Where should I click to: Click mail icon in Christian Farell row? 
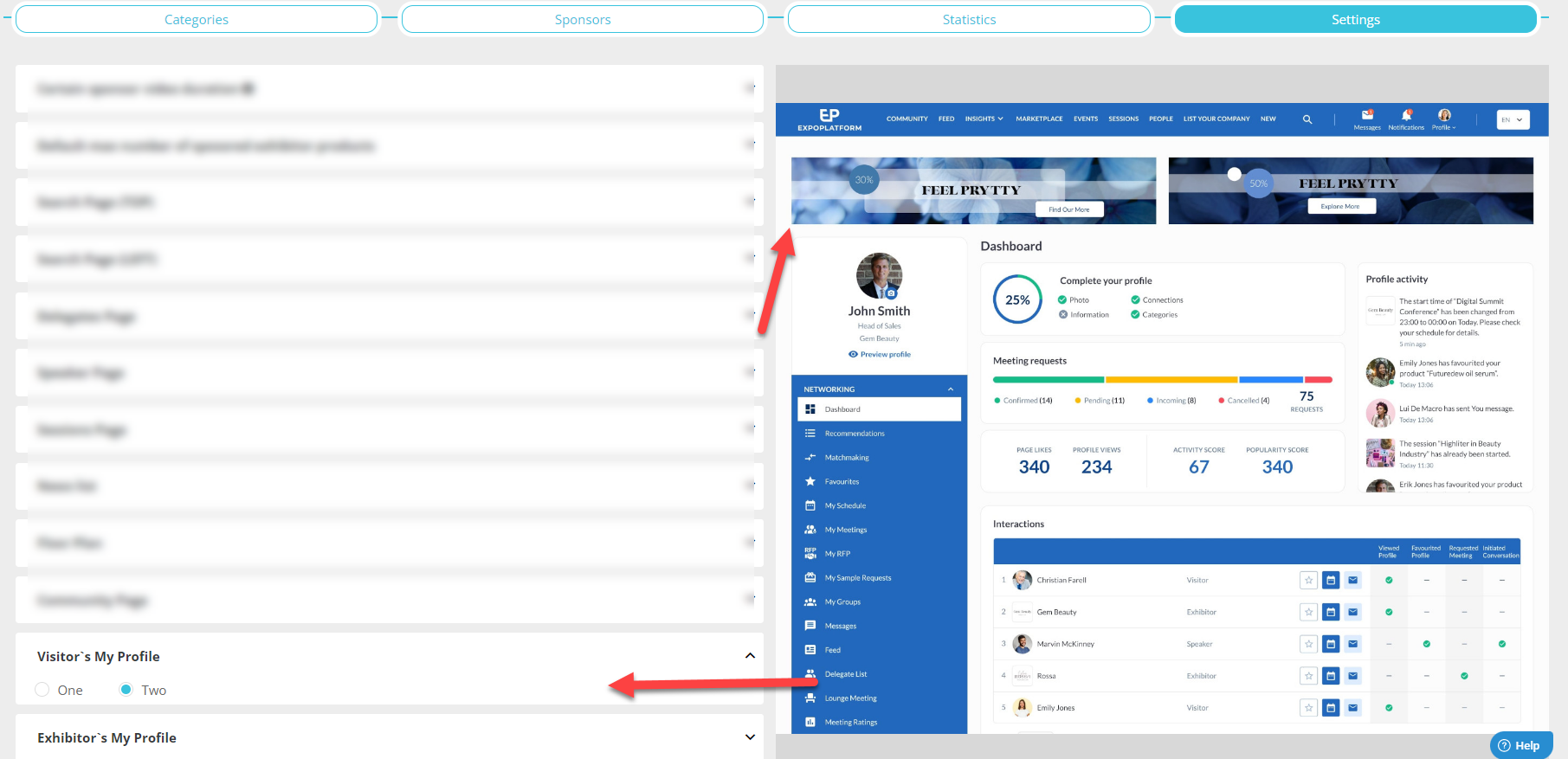(1352, 581)
